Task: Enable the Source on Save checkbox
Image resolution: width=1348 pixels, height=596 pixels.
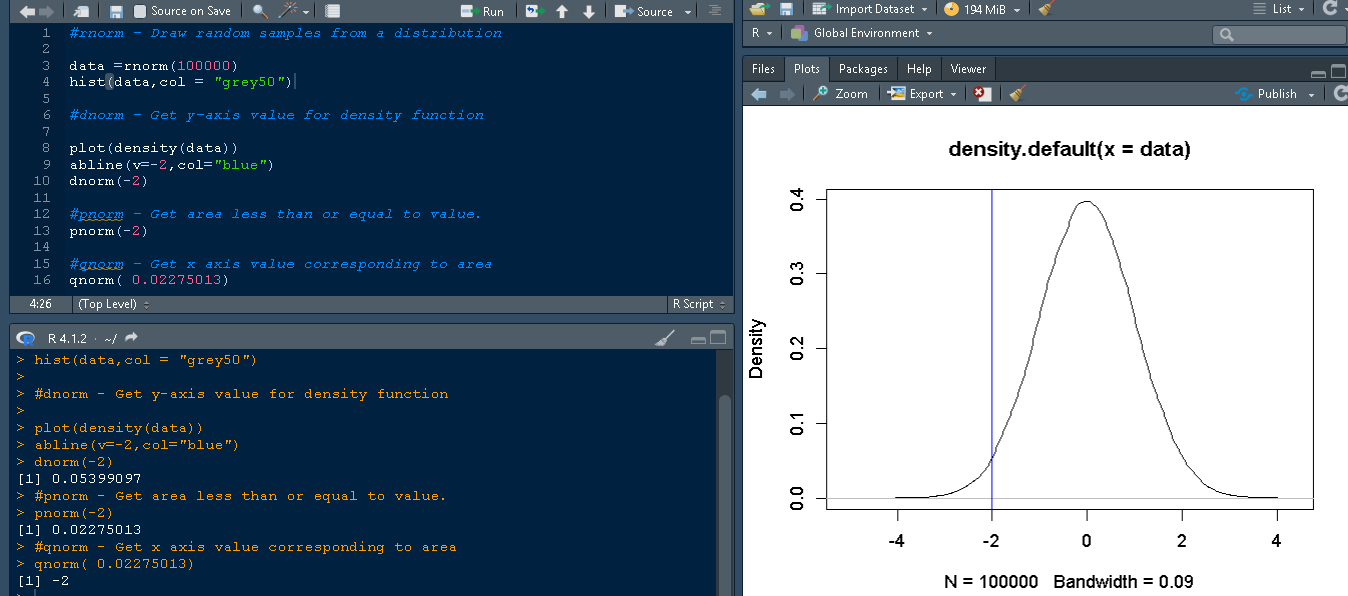Action: 140,11
